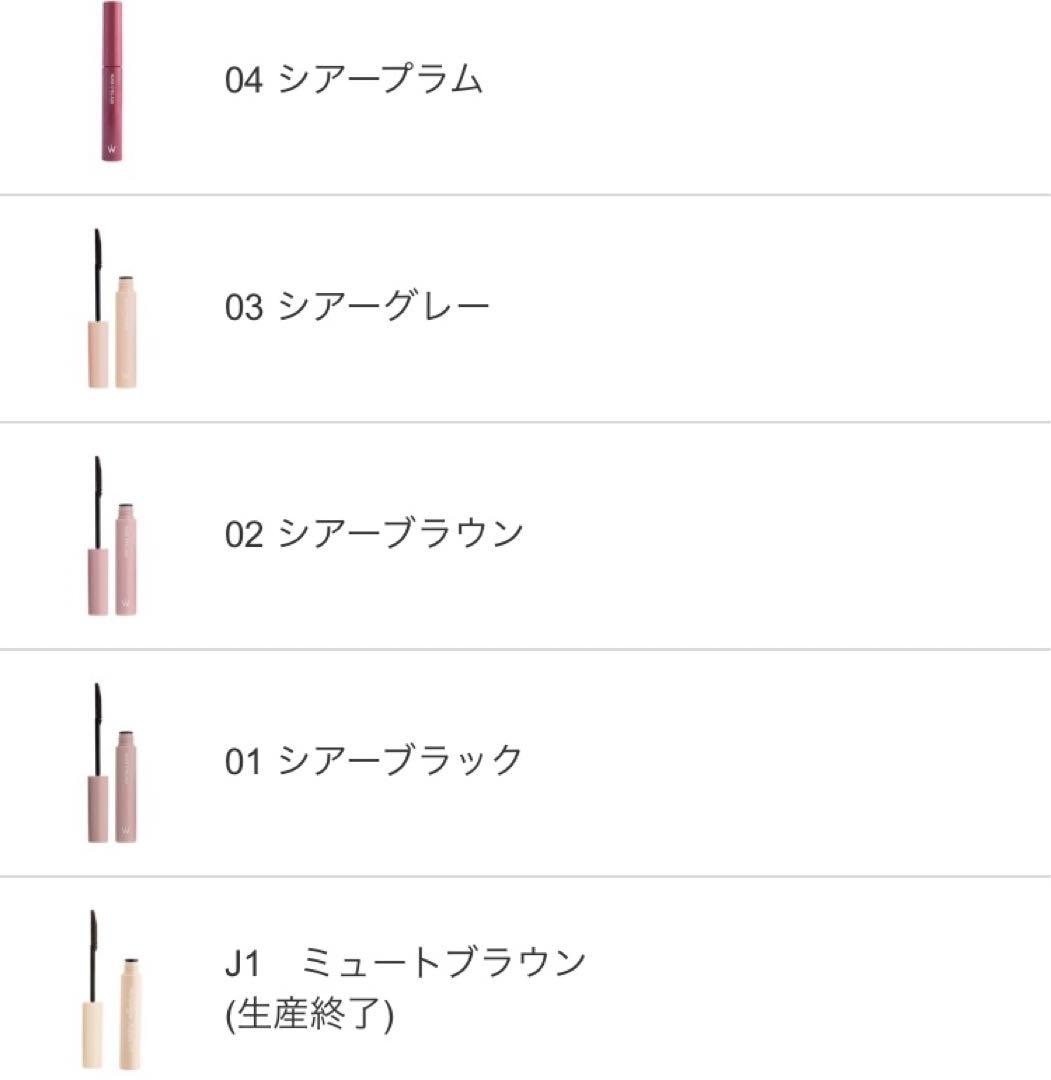
Task: Click the plum-colored 04 mascara tube image
Action: pyautogui.click(x=113, y=82)
